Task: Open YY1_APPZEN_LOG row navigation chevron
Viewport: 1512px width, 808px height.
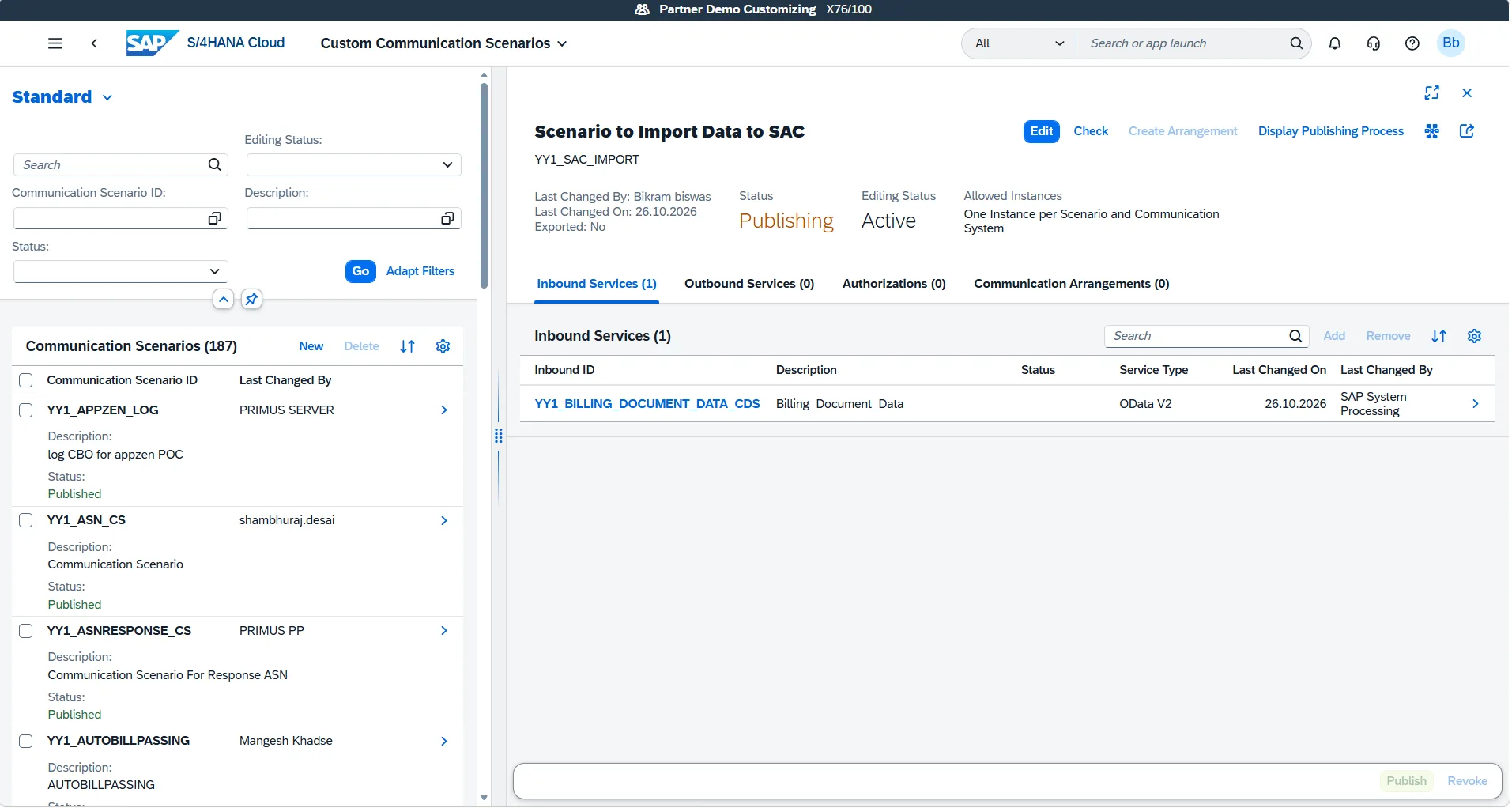Action: click(x=444, y=410)
